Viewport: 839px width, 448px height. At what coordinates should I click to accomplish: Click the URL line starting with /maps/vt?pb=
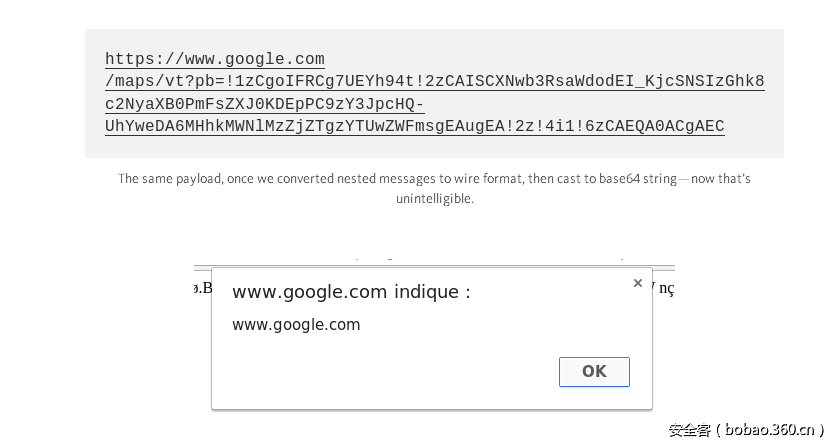click(x=434, y=82)
